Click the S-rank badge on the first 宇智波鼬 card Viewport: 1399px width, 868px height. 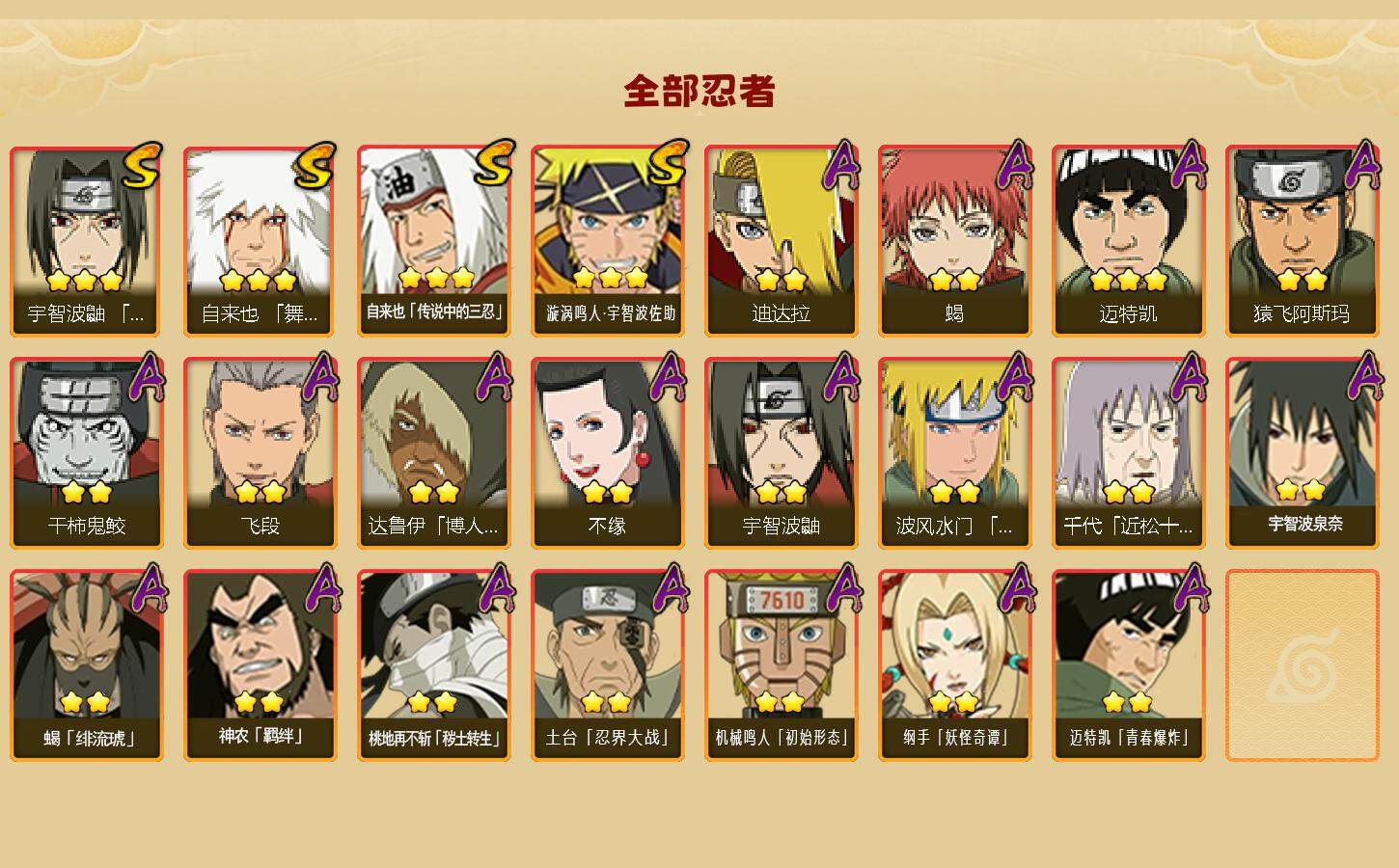[x=142, y=166]
